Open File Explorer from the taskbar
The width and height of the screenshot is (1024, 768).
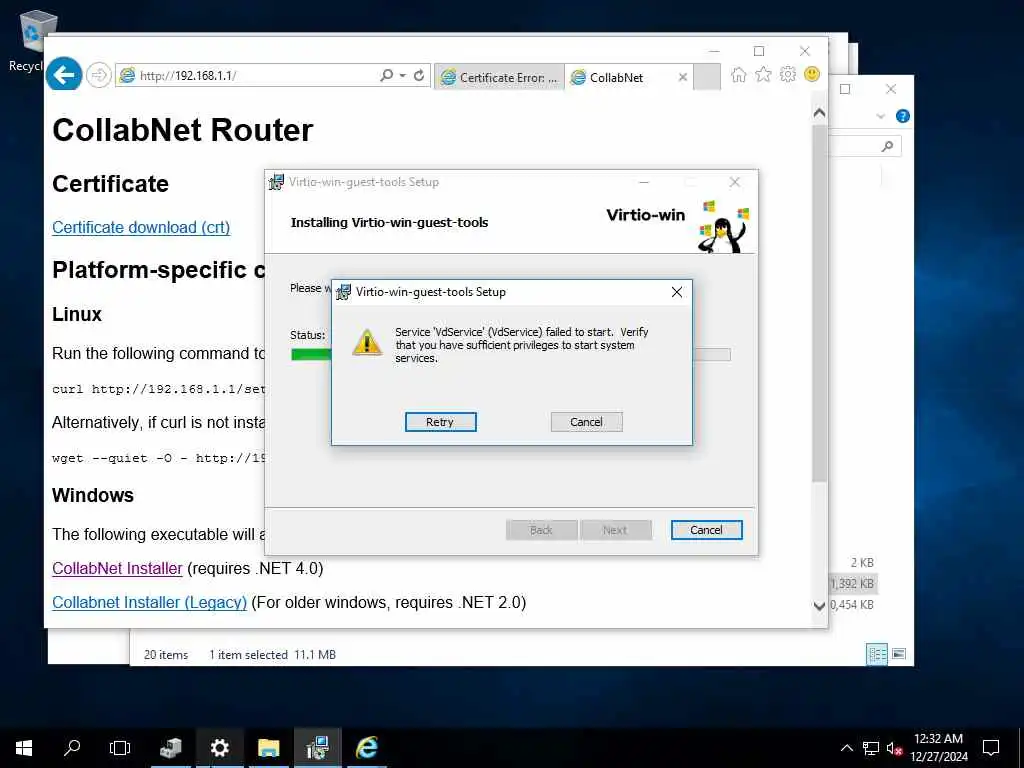pyautogui.click(x=268, y=748)
